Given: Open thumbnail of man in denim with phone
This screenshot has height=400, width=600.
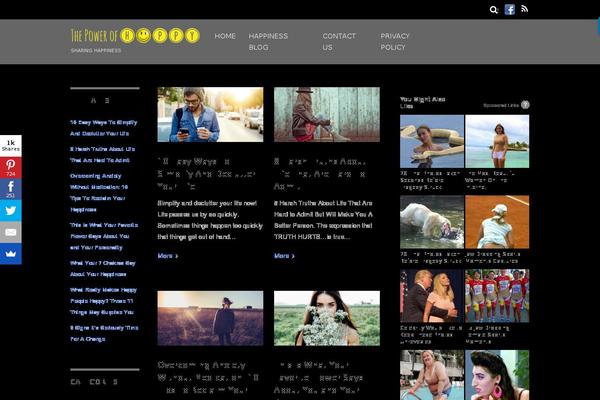Looking at the screenshot, I should (210, 114).
